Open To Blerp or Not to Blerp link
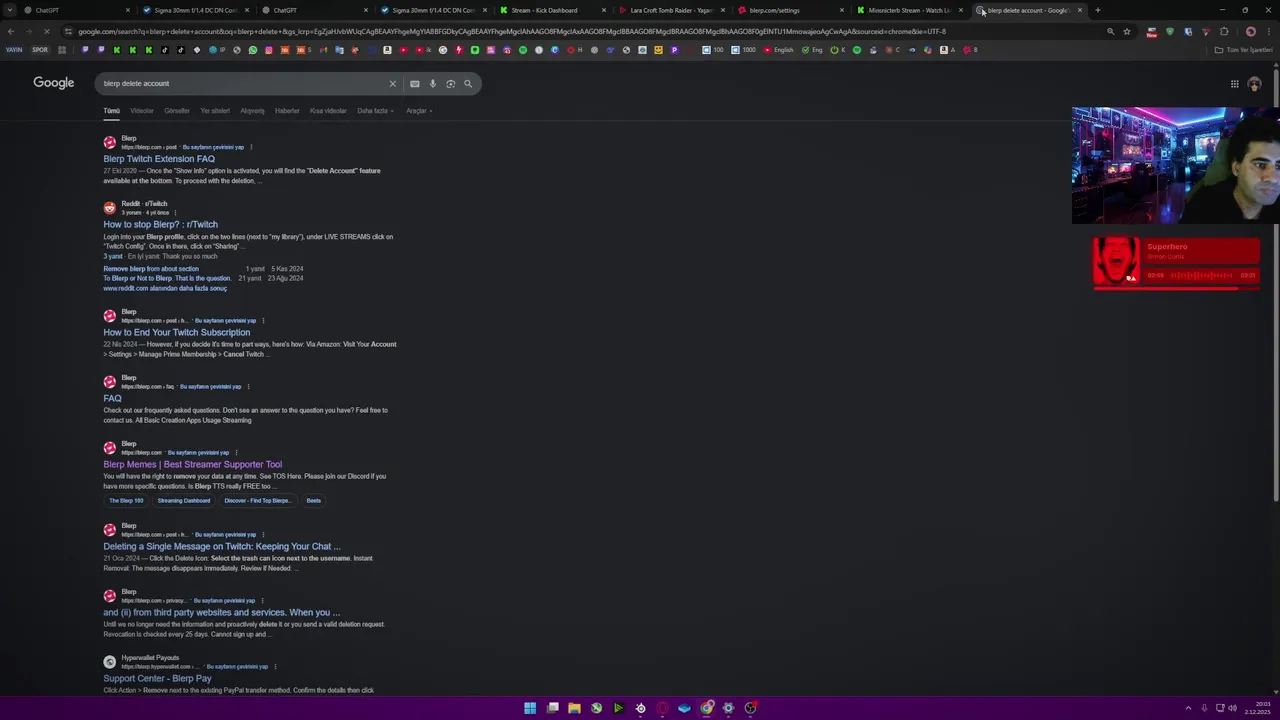This screenshot has width=1280, height=720. click(166, 278)
